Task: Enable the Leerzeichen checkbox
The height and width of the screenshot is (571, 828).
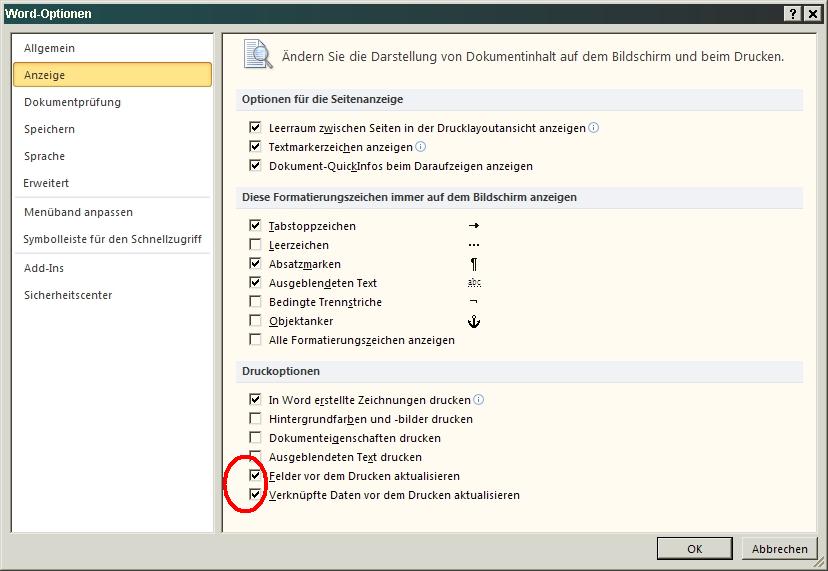Action: 256,245
